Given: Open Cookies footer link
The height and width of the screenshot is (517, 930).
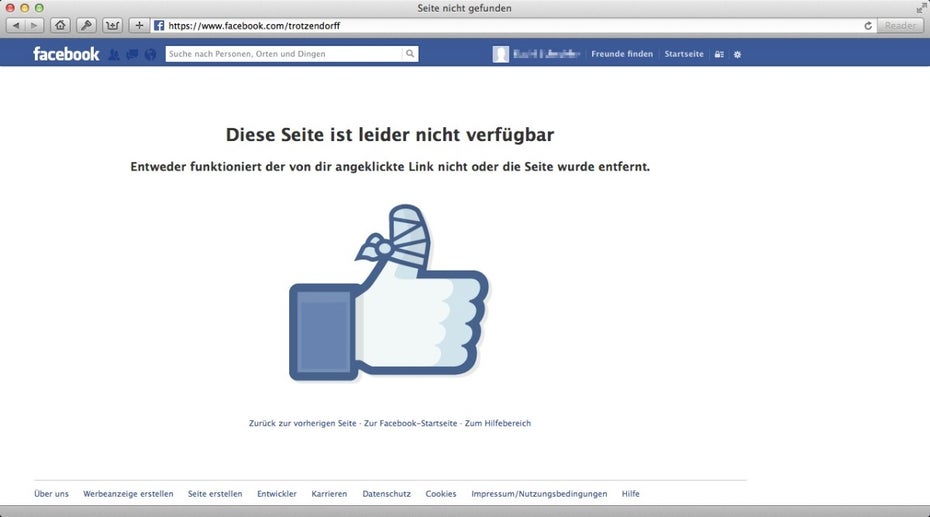Looking at the screenshot, I should (x=441, y=494).
